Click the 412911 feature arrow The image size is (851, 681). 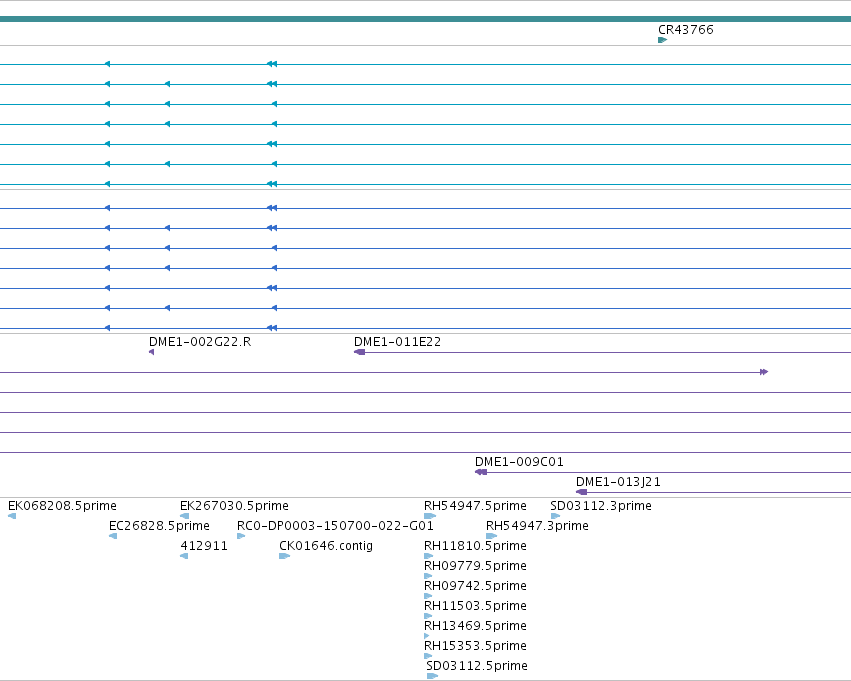(x=184, y=556)
